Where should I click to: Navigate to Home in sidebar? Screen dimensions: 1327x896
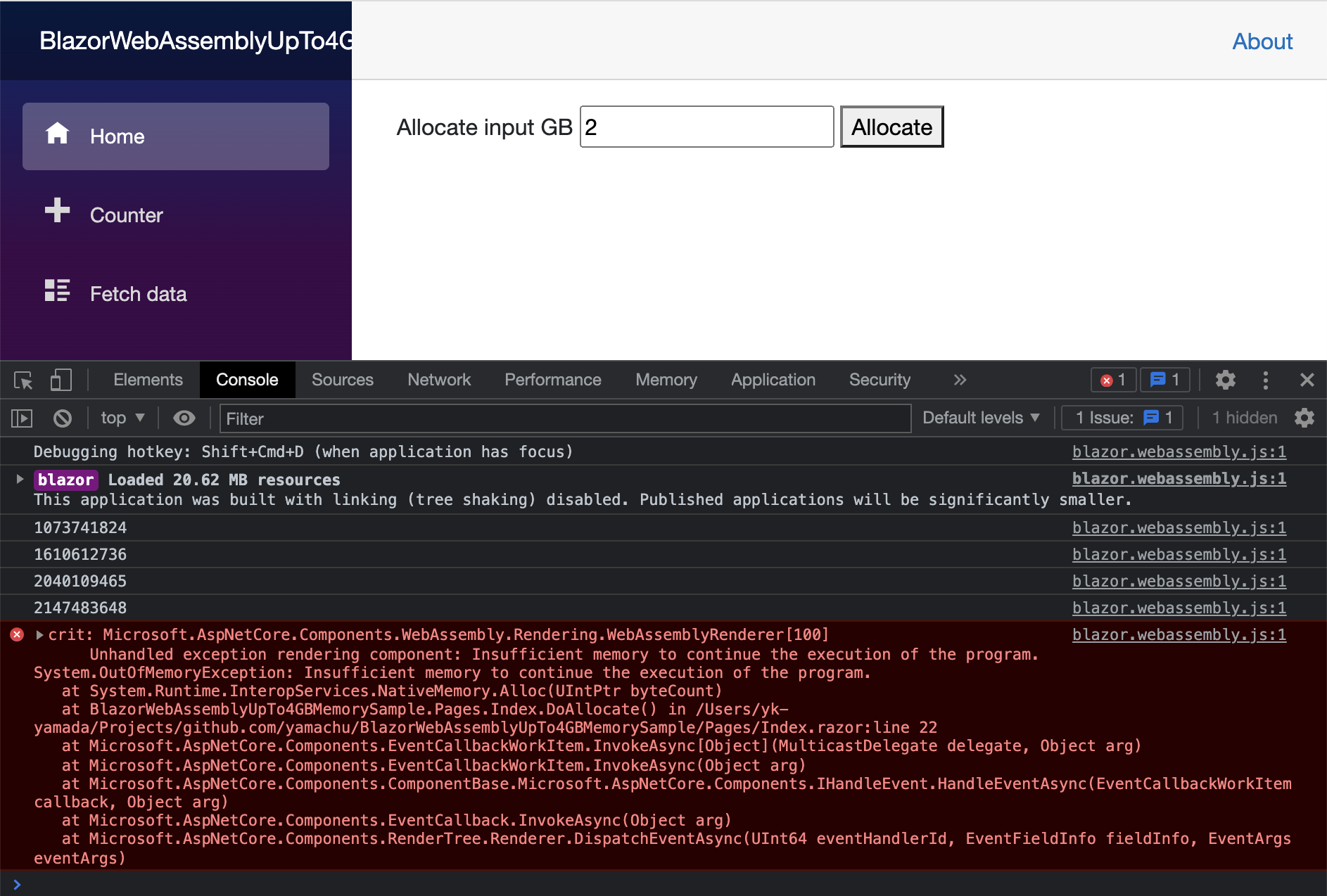point(176,136)
